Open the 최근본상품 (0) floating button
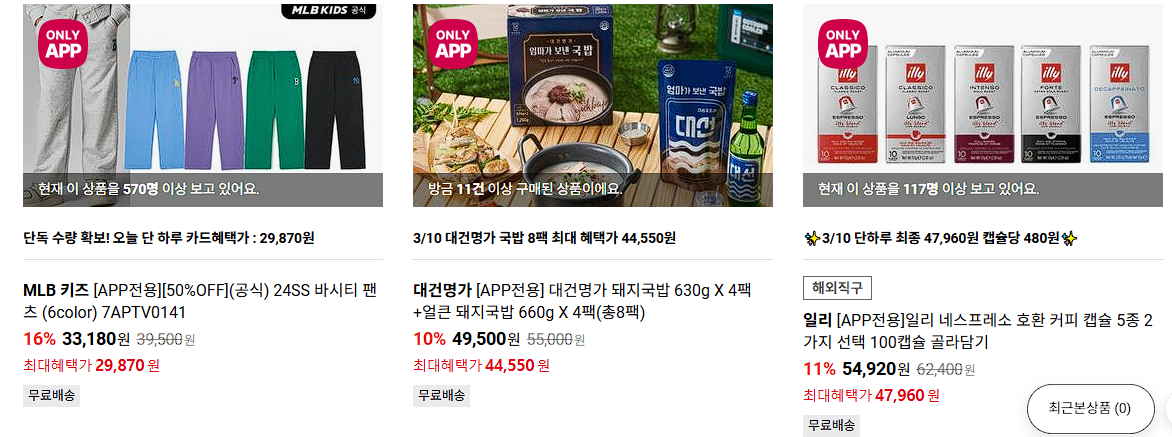Viewport: 1172px width, 437px height. point(1090,408)
